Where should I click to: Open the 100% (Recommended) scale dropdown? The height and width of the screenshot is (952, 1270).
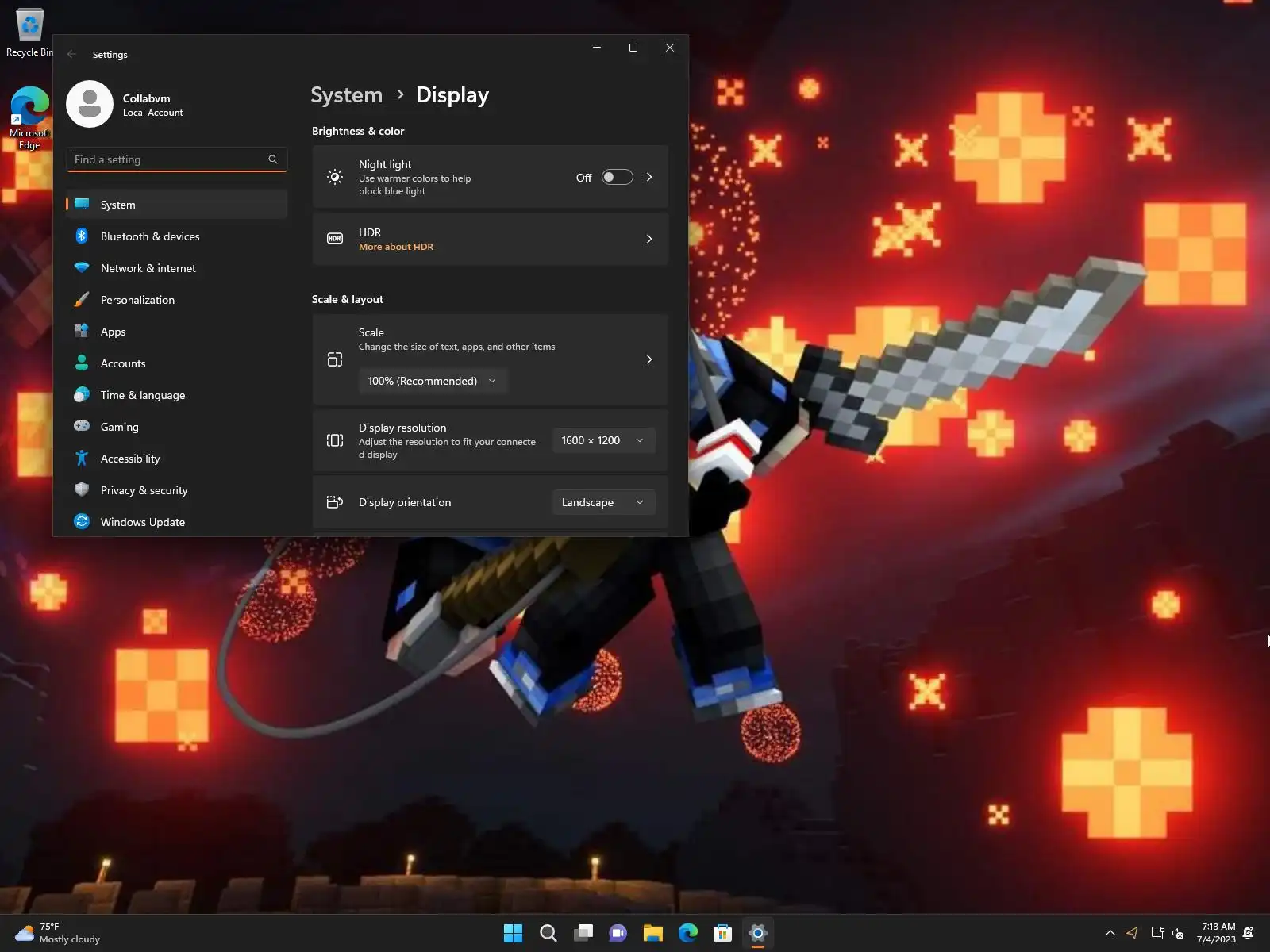pyautogui.click(x=433, y=381)
